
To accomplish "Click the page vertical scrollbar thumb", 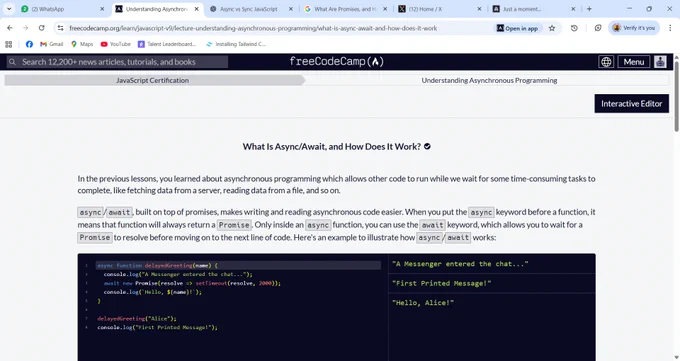I will point(676,95).
